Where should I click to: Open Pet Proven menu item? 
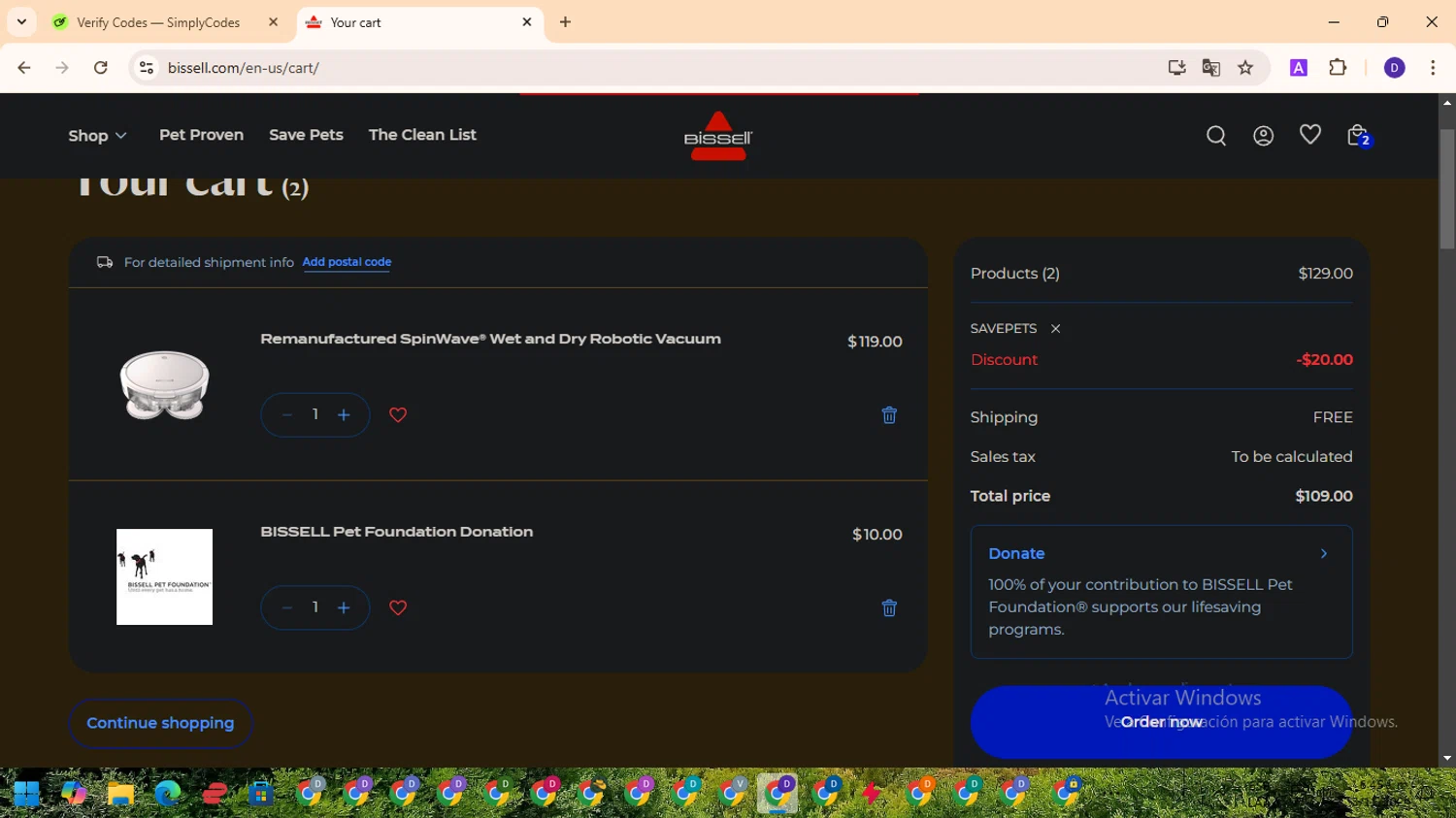(201, 135)
